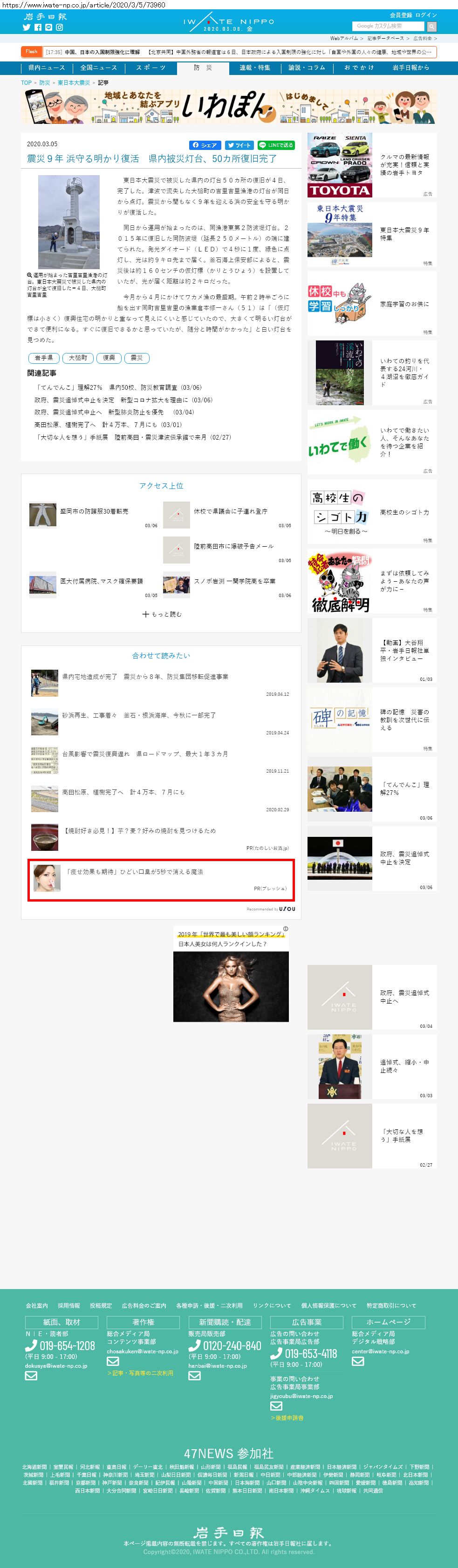
Task: Click ログイン link in header
Action: (x=426, y=15)
